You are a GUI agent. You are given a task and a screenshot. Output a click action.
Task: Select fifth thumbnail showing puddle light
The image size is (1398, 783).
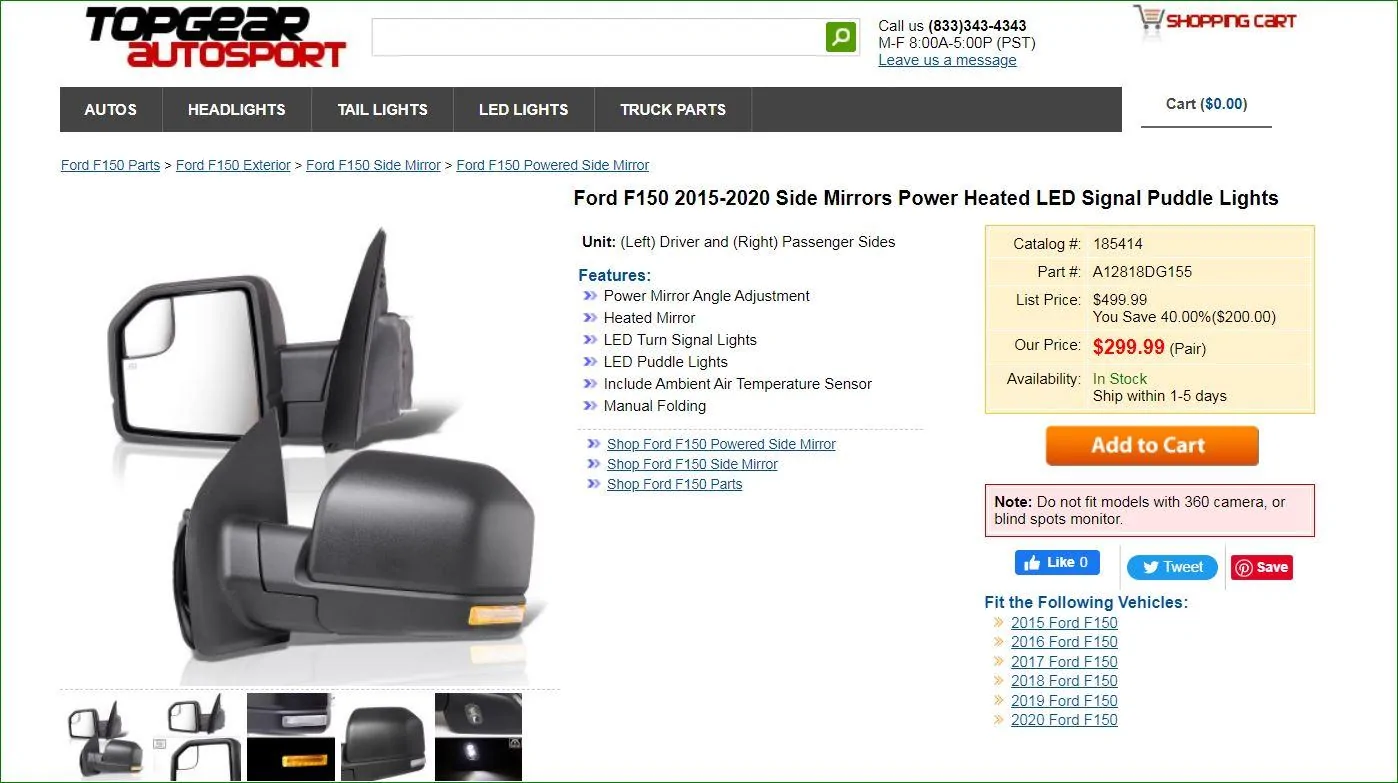tap(478, 737)
